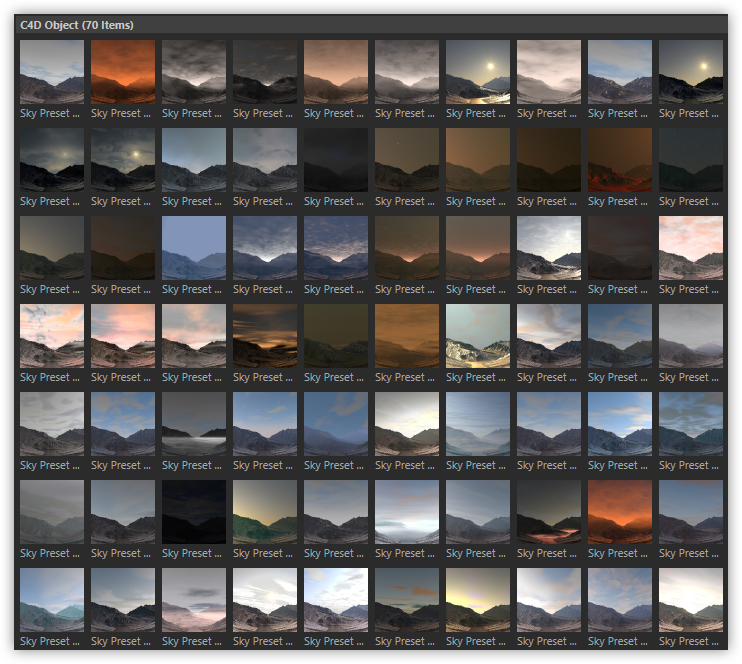Pick the cloudless flat periwinkle-blue sky preset

coord(194,248)
